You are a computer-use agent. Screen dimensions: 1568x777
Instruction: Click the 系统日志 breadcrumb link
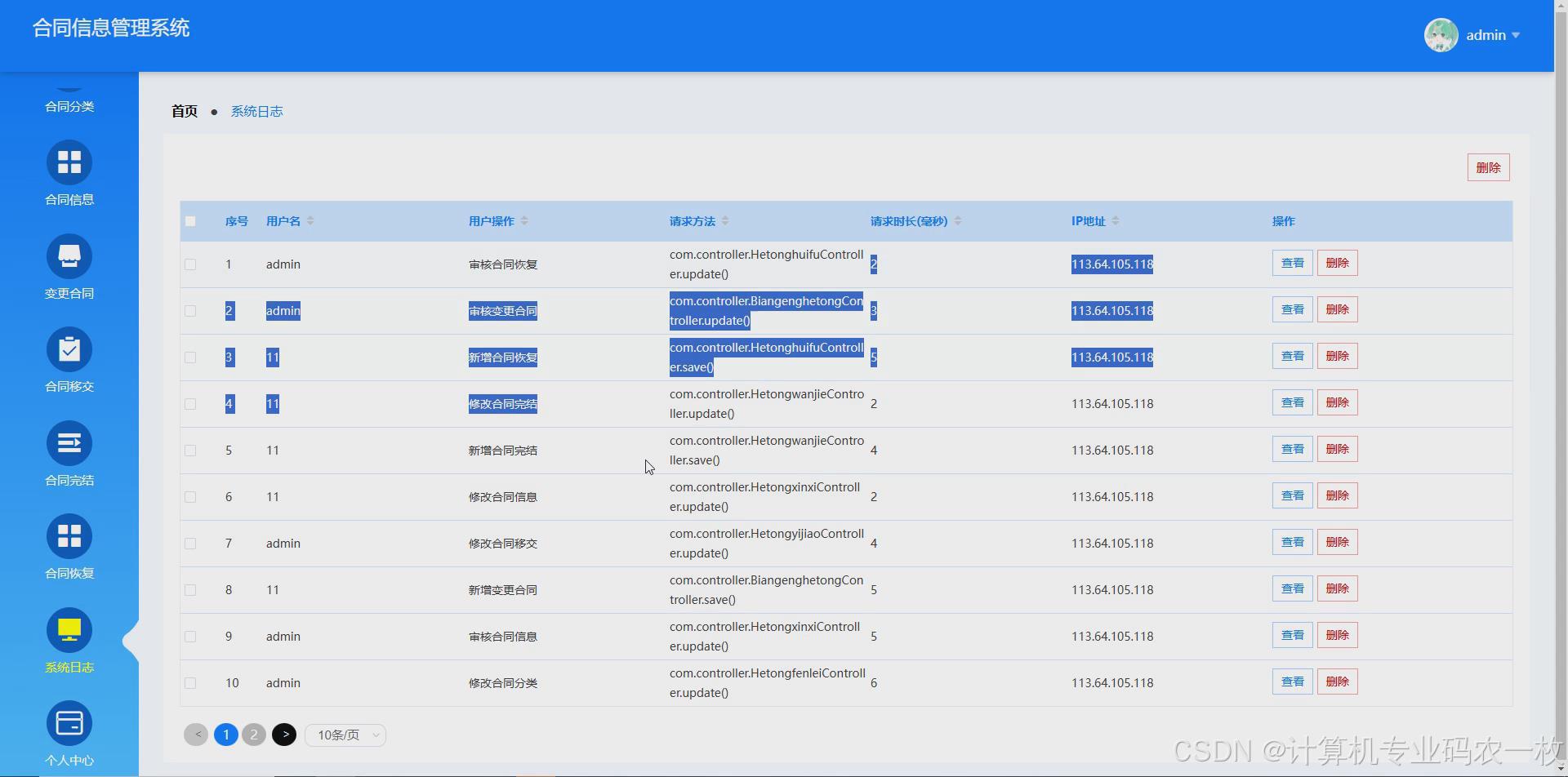click(256, 111)
